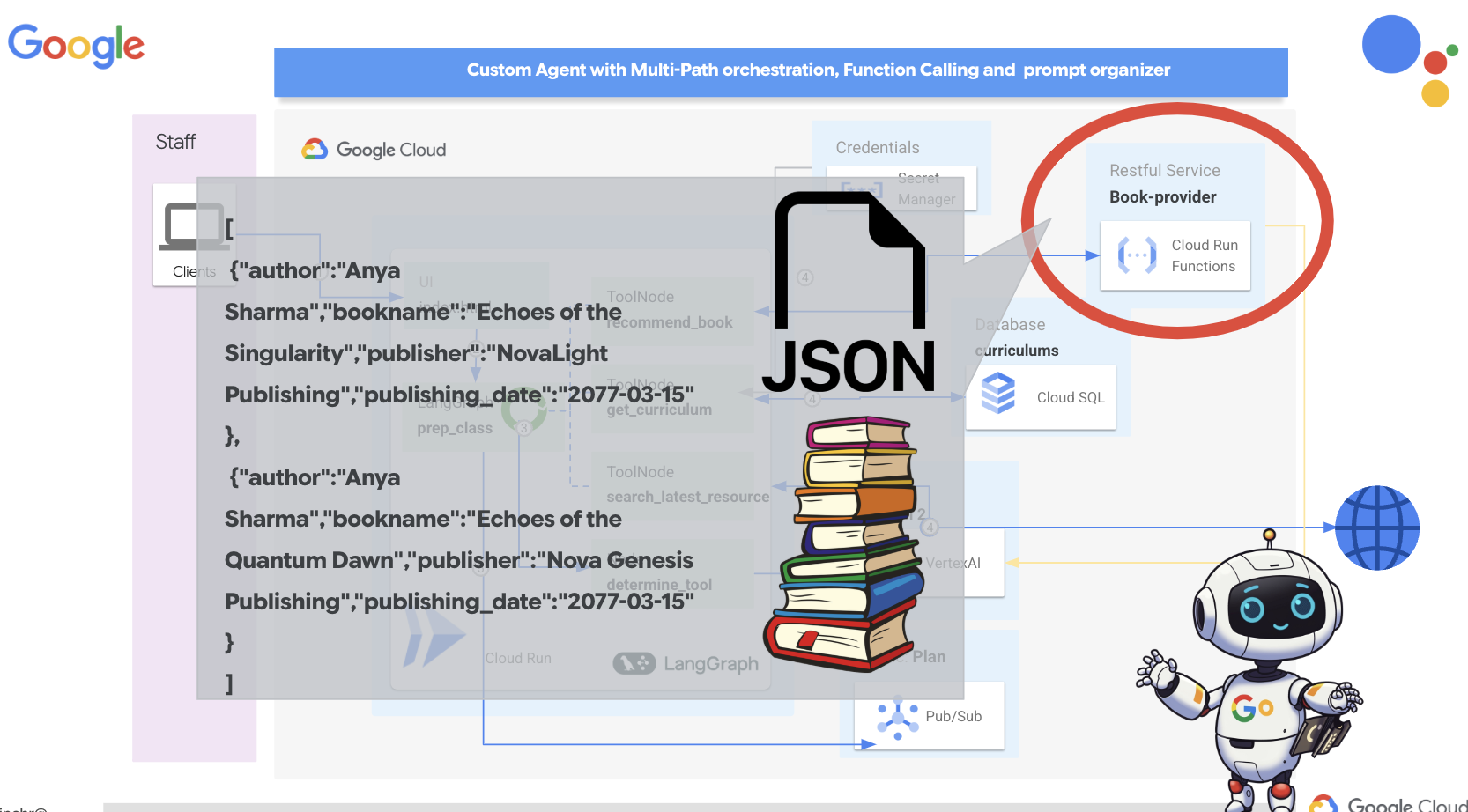The height and width of the screenshot is (812, 1468).
Task: Open the Credentials section label
Action: (x=877, y=147)
